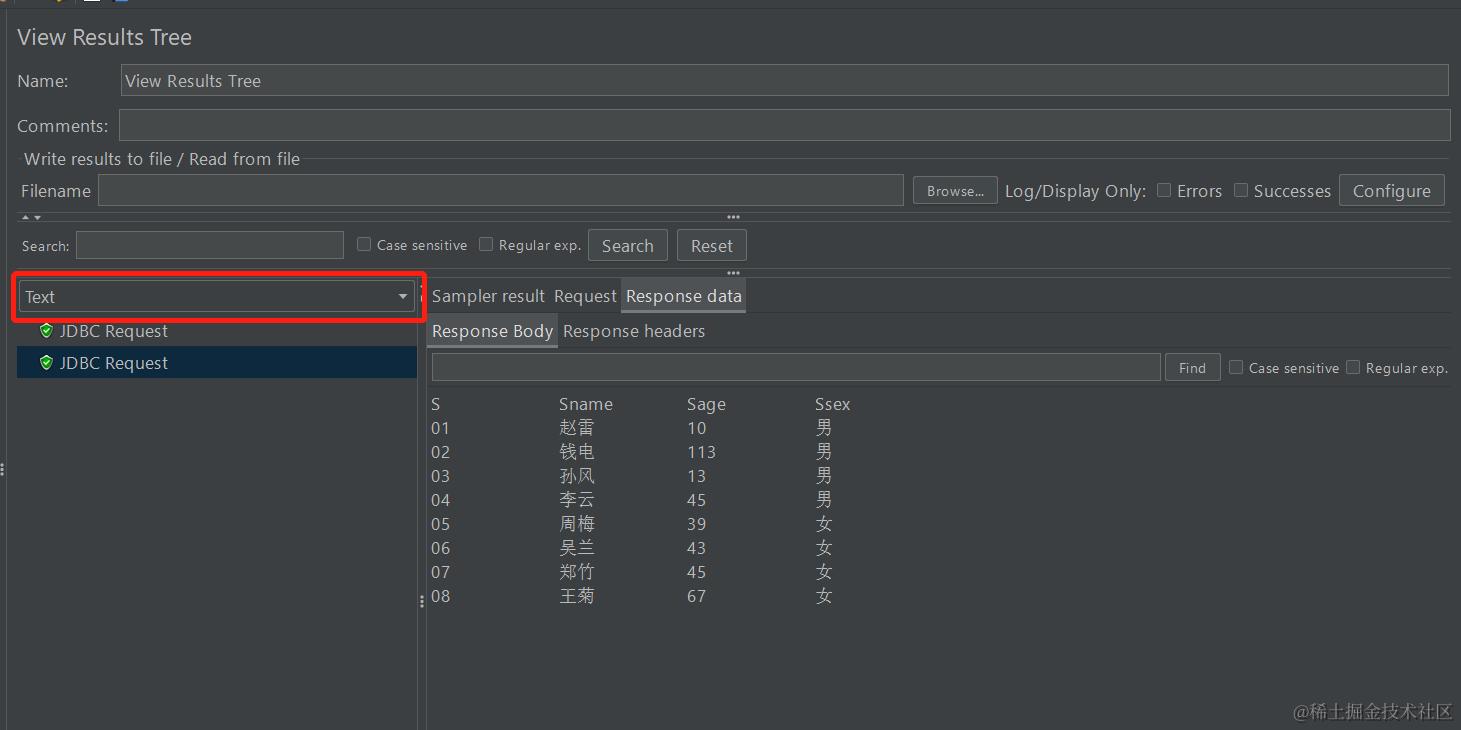Toggle Regular exp. next to the Search button
The width and height of the screenshot is (1461, 730).
(486, 244)
